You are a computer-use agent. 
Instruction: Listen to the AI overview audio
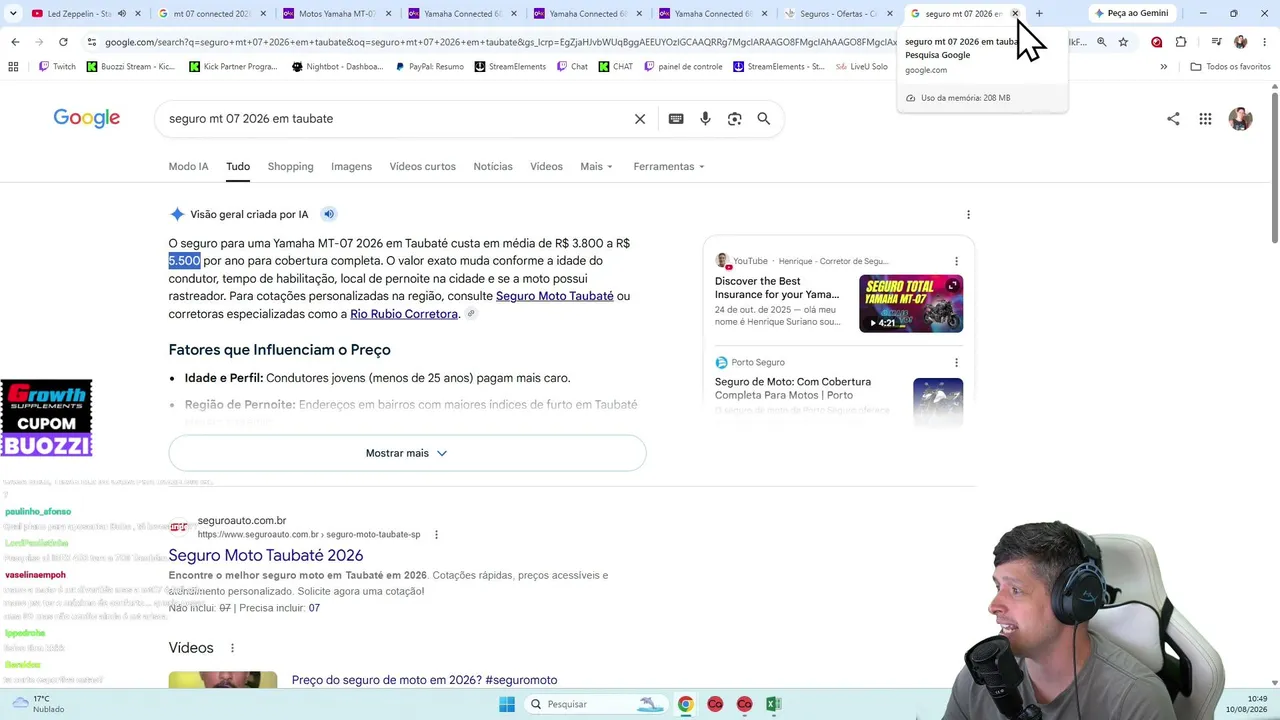[329, 214]
